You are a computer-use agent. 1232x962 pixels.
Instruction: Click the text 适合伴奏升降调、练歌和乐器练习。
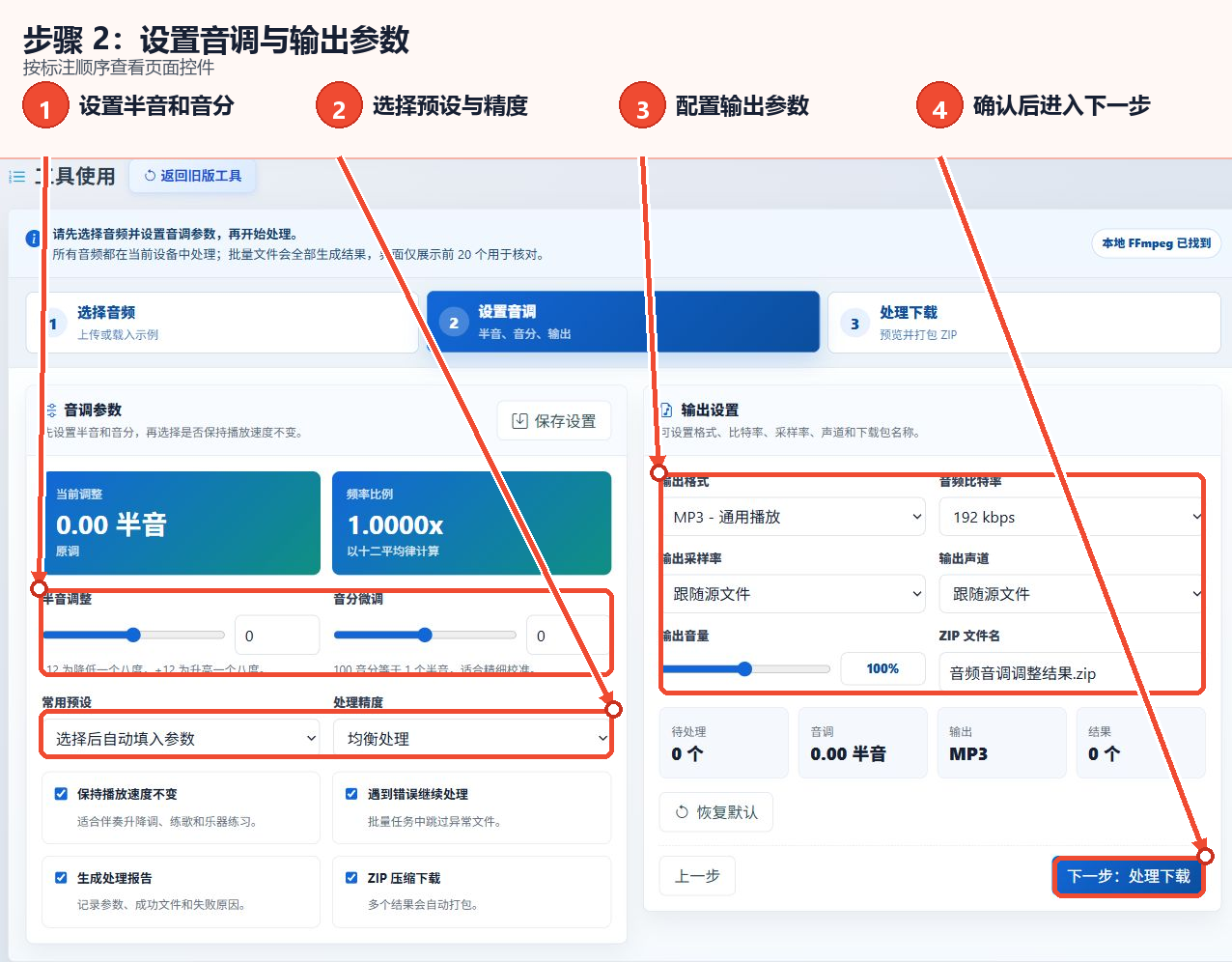click(169, 822)
